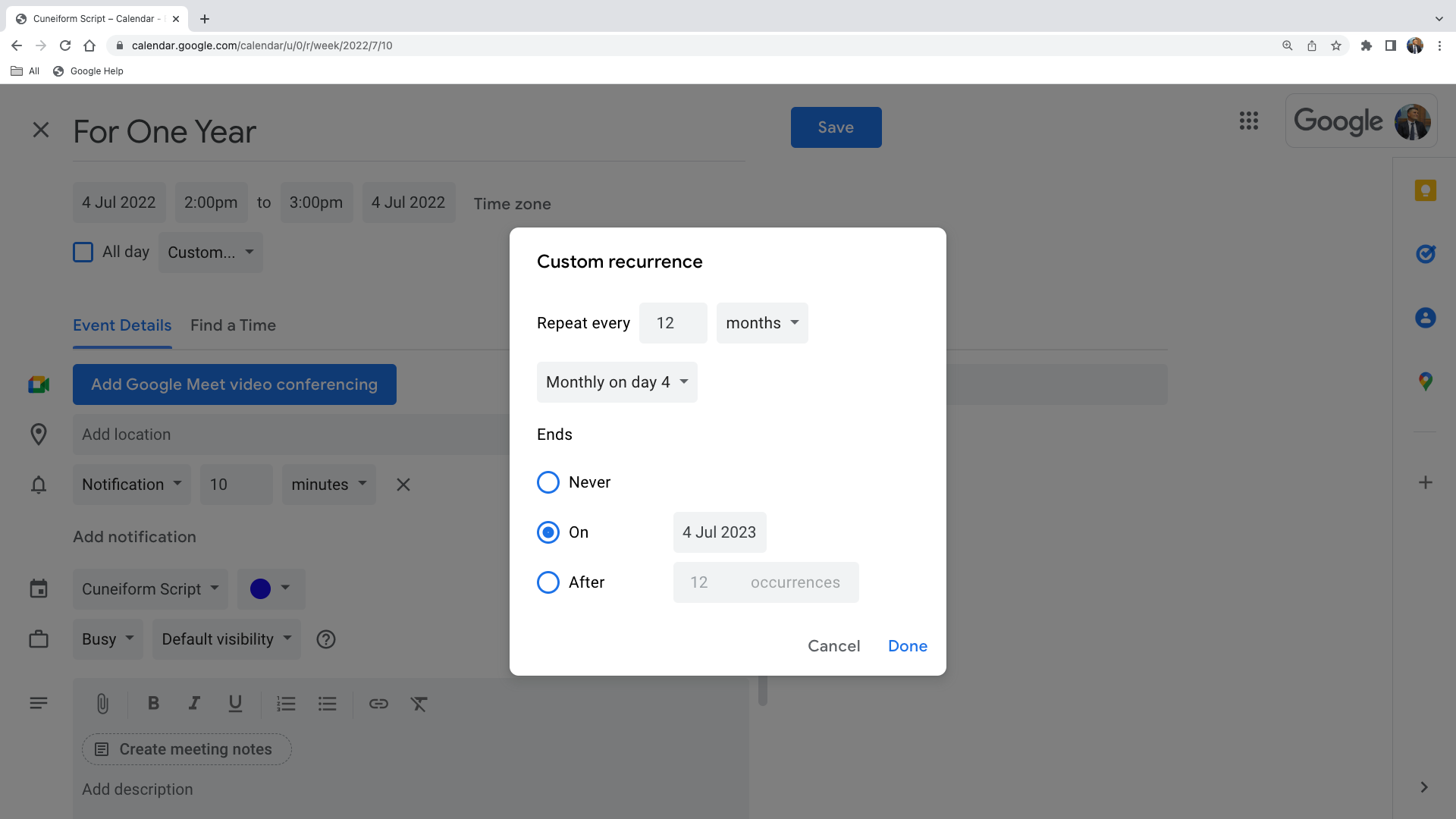
Task: Cancel the Custom recurrence dialog
Action: tap(833, 646)
